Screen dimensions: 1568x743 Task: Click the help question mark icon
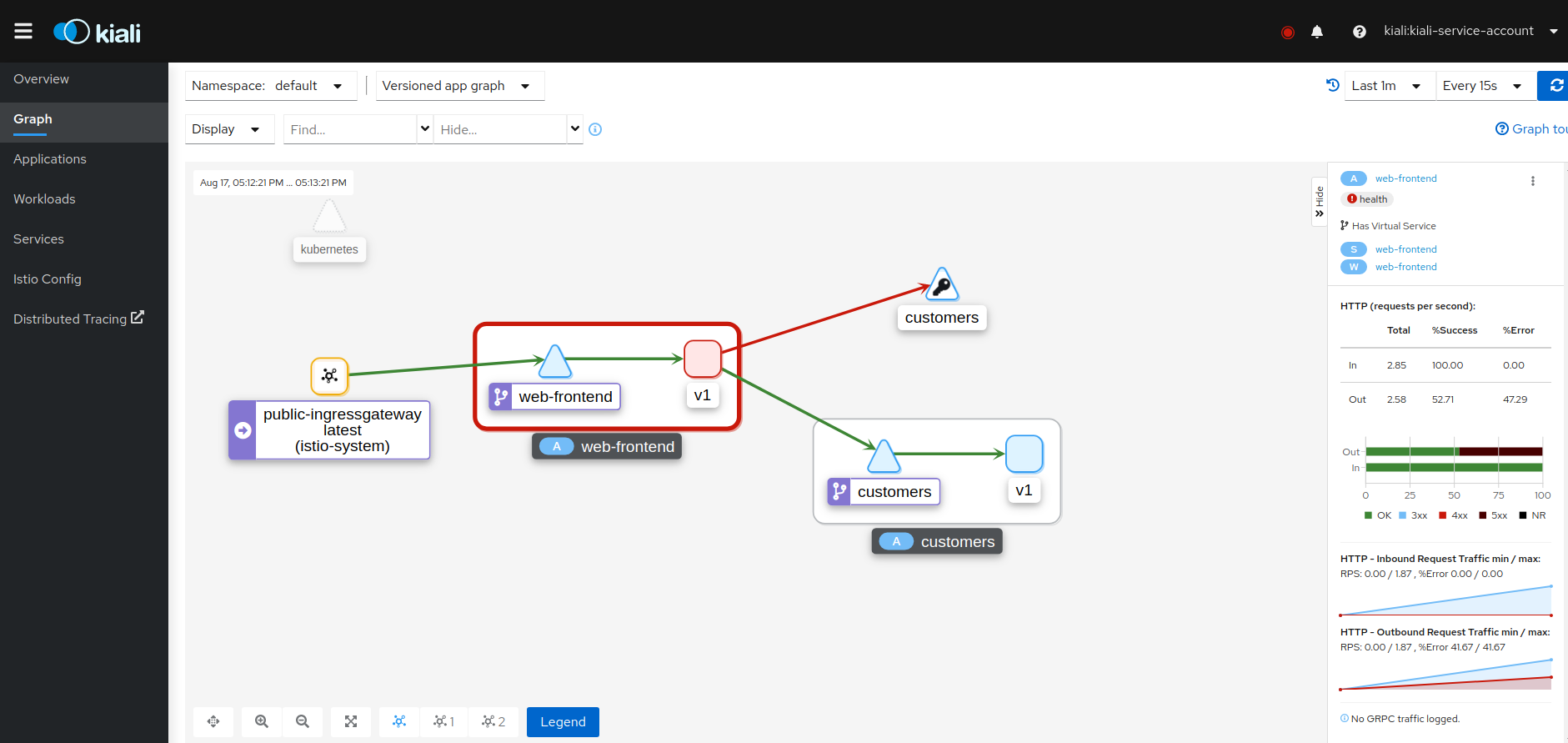click(1360, 32)
